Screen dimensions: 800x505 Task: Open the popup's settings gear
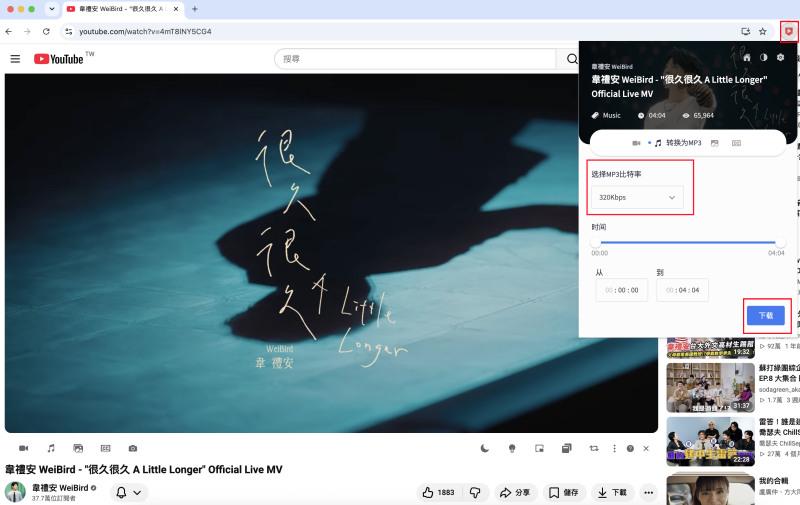(x=781, y=58)
